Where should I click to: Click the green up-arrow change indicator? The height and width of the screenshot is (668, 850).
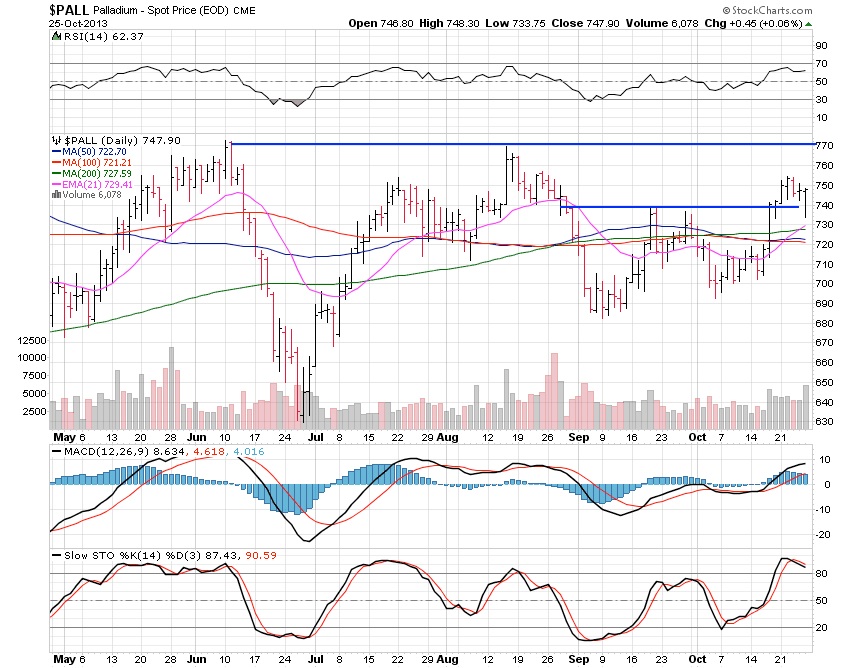coord(808,24)
